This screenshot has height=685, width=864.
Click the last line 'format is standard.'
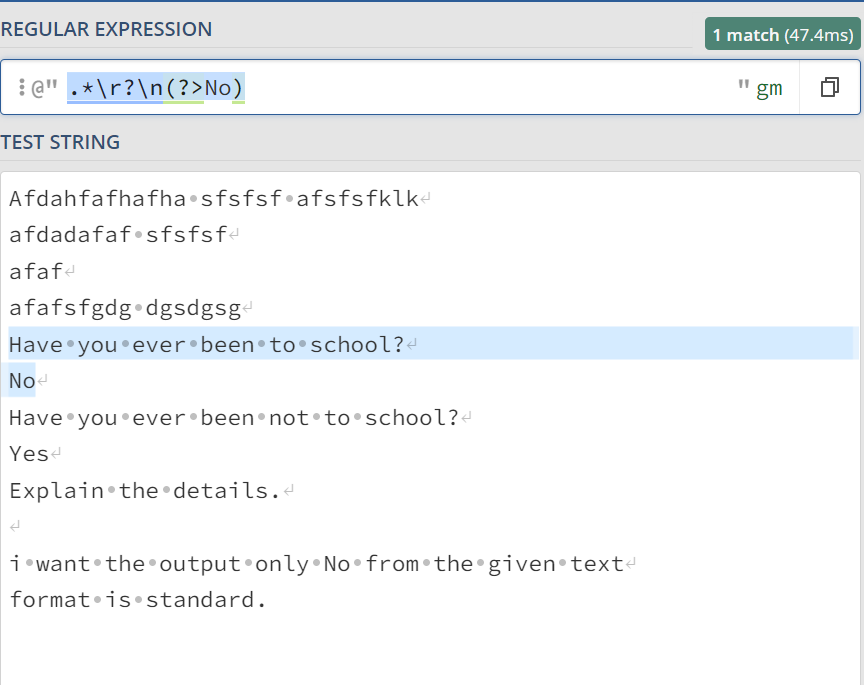137,600
